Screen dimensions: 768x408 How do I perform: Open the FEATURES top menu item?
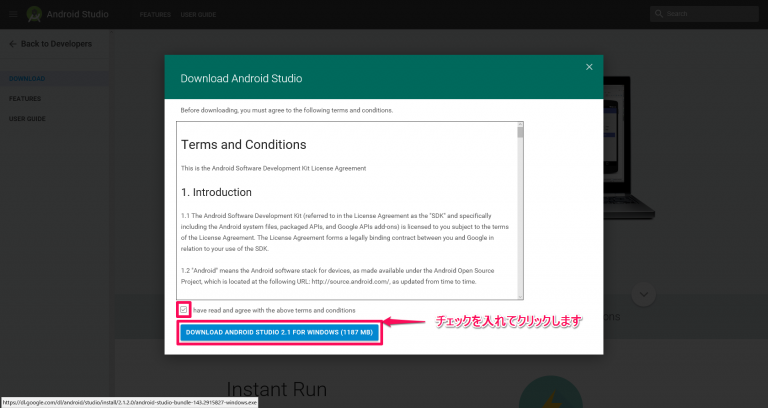[155, 15]
